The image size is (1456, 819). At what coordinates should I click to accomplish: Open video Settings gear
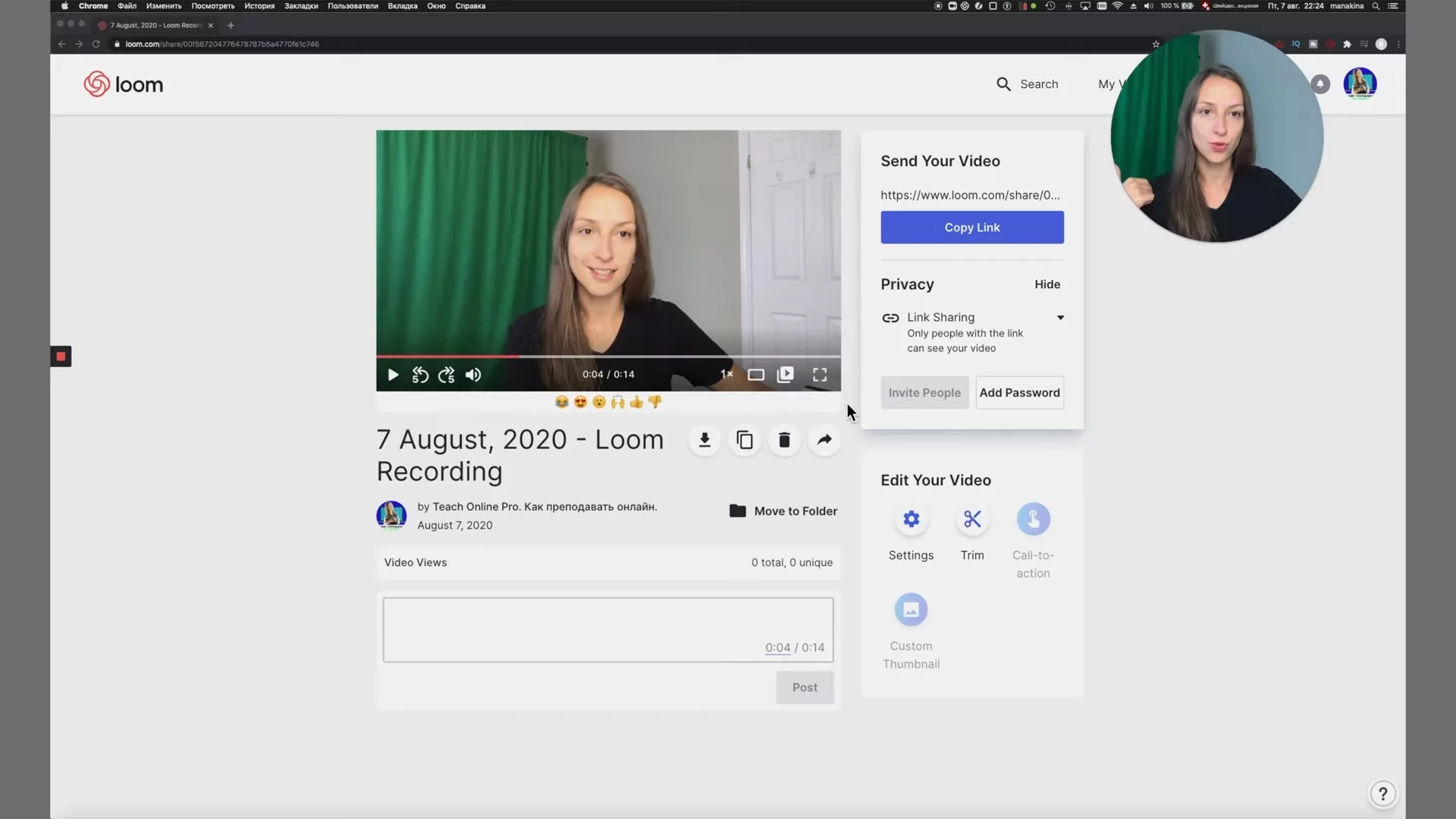(911, 519)
